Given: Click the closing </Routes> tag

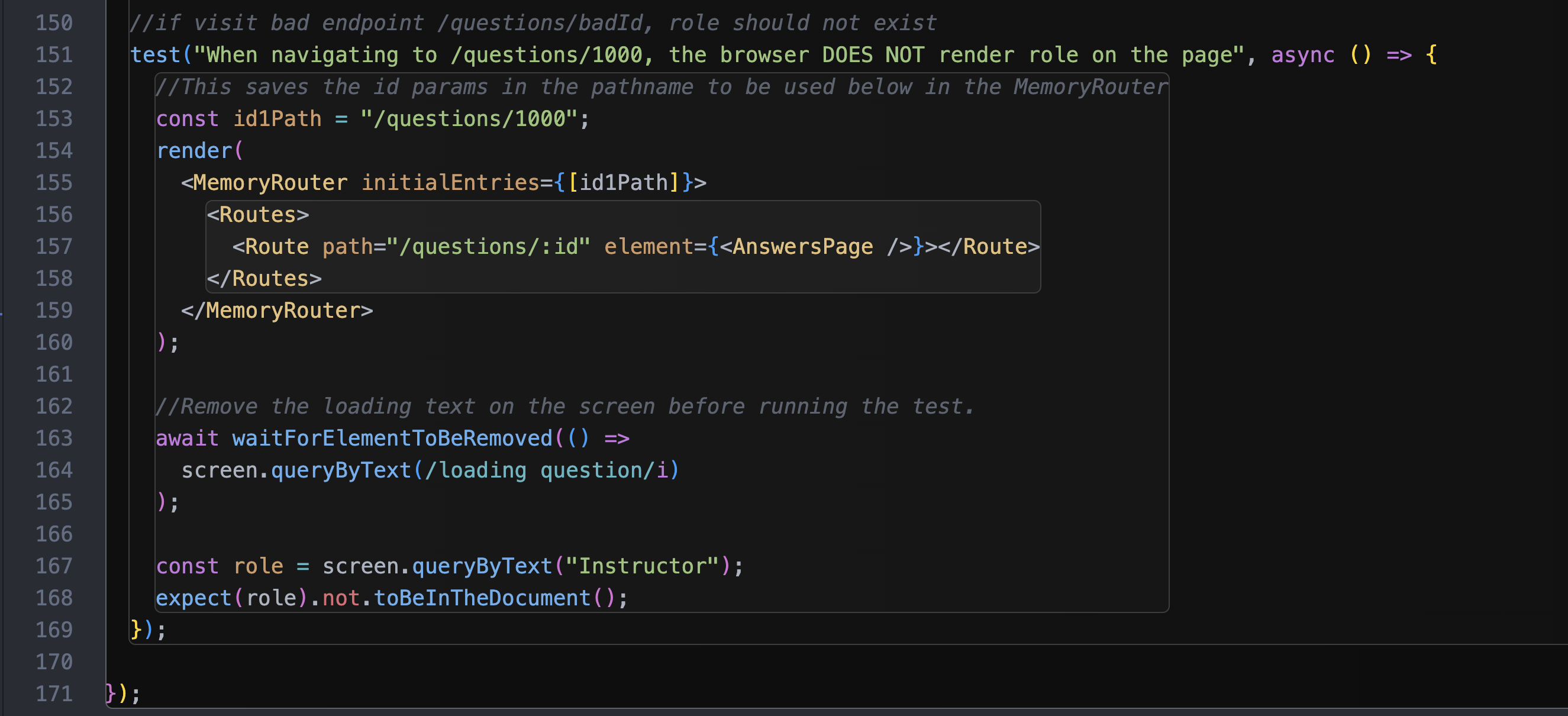Looking at the screenshot, I should pos(264,278).
